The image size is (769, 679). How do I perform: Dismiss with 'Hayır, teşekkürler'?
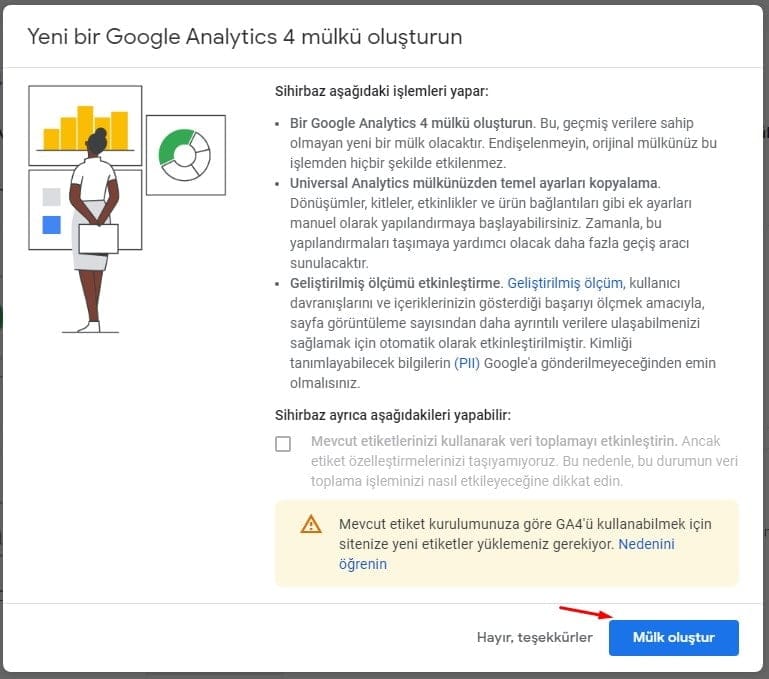click(535, 637)
